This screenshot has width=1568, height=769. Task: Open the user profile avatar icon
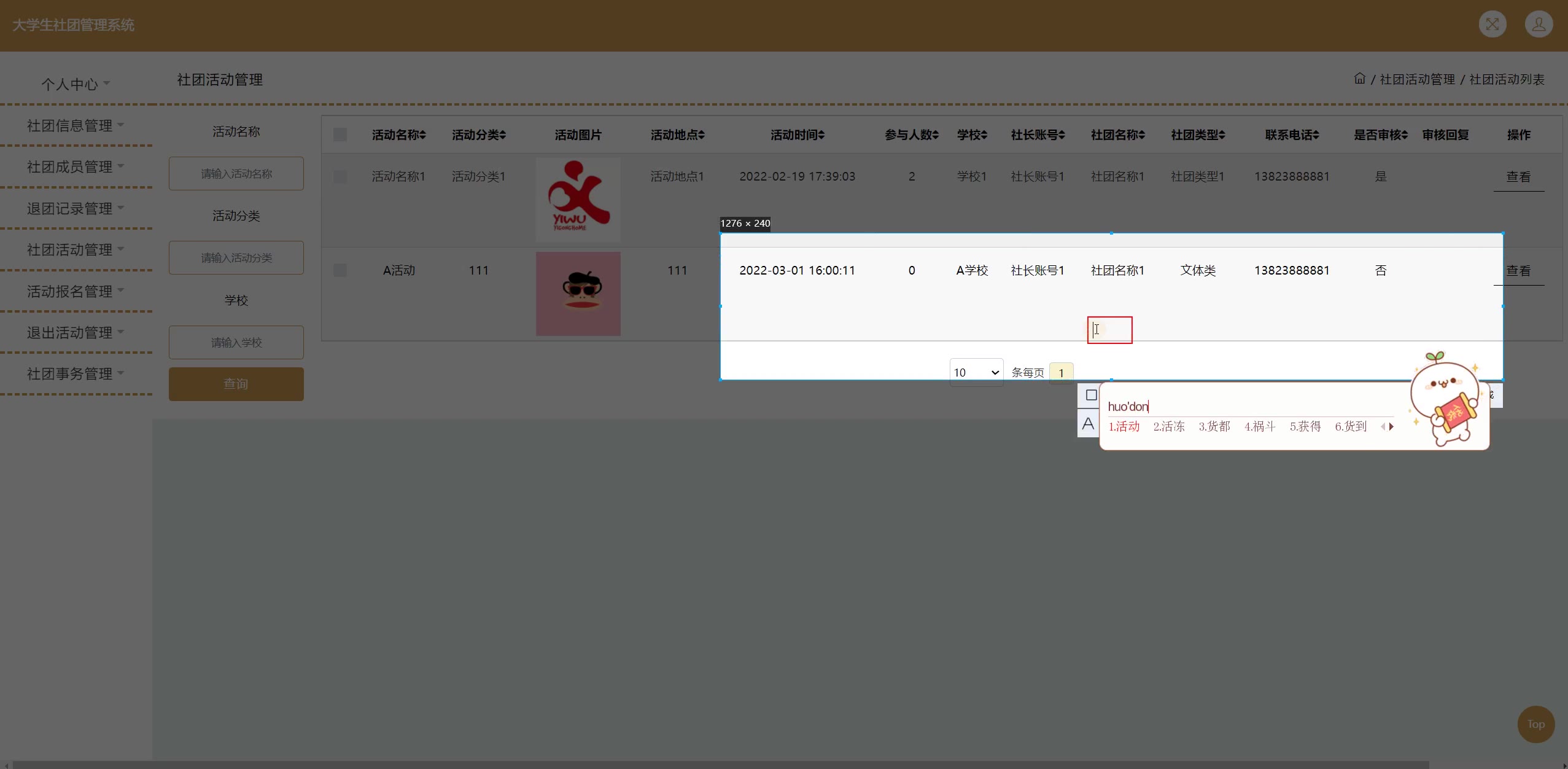tap(1539, 25)
